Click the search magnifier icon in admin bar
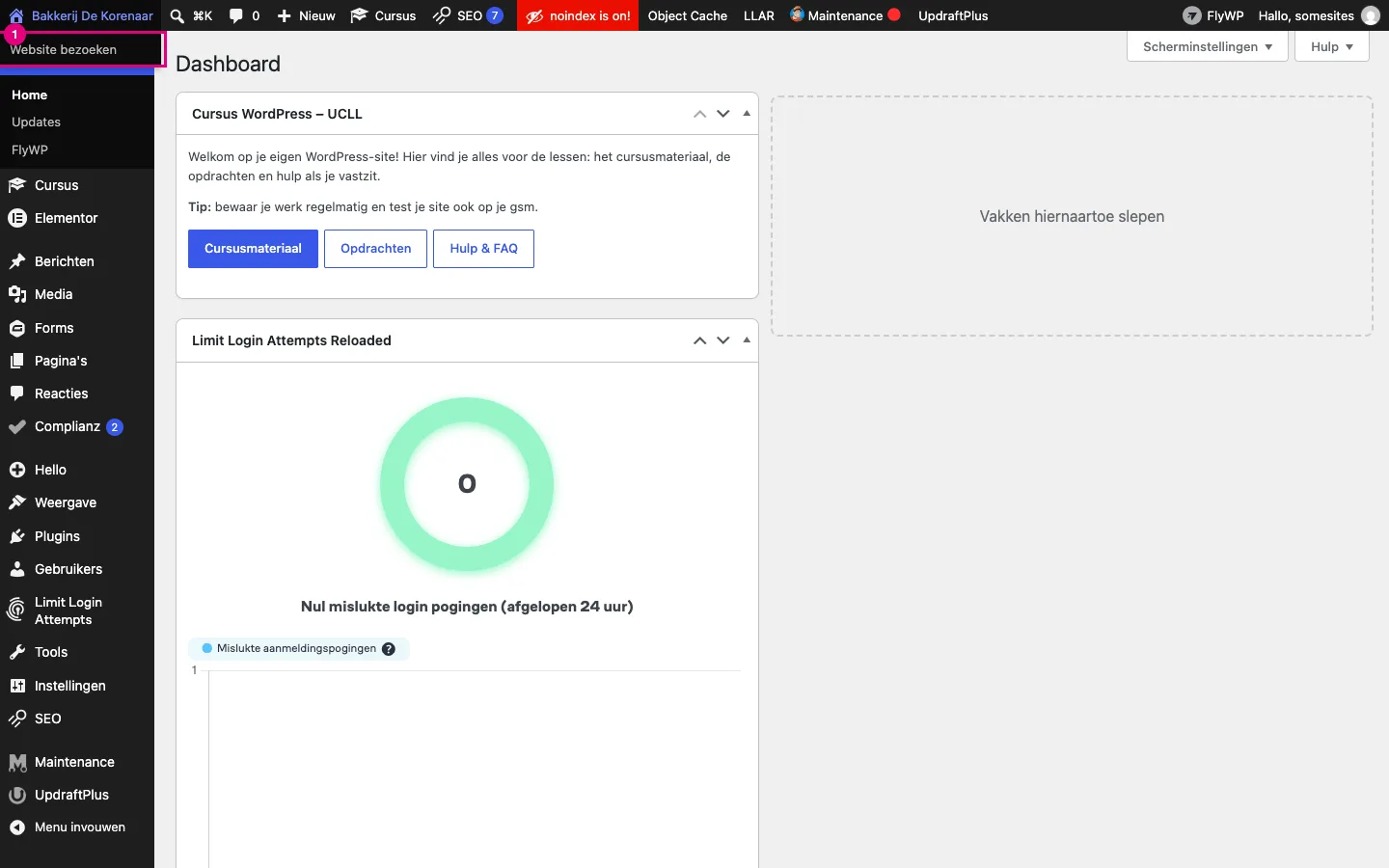Viewport: 1389px width, 868px height. click(177, 15)
